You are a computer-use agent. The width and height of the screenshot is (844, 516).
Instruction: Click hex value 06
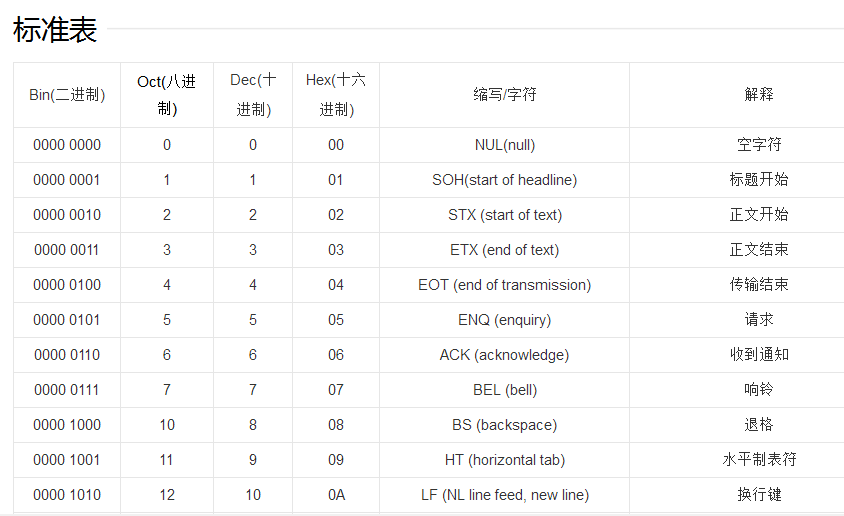336,355
